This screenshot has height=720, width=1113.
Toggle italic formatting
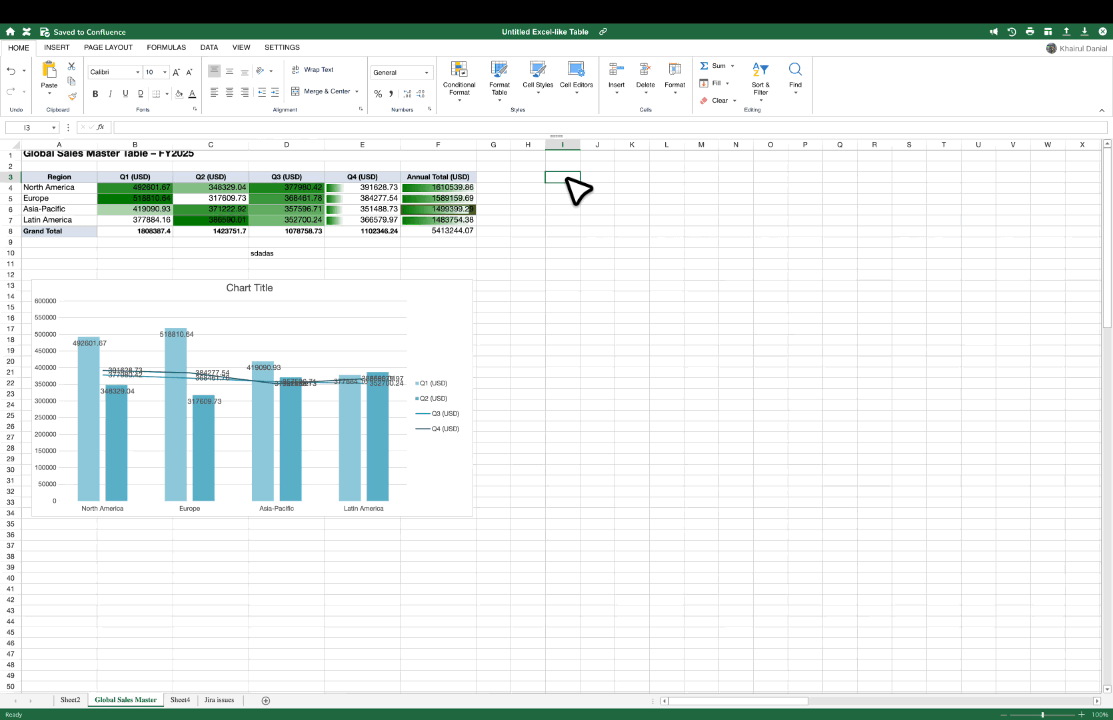click(x=109, y=93)
